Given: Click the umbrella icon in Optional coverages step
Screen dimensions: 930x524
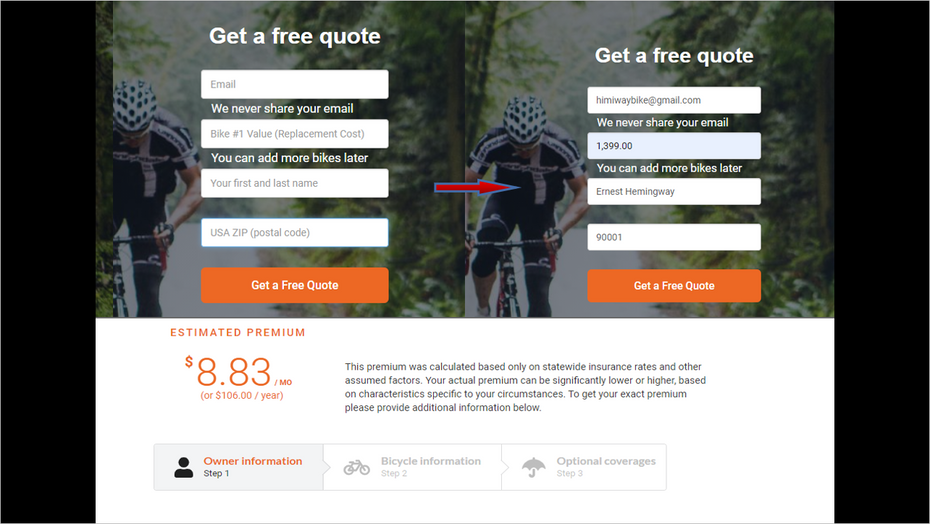Looking at the screenshot, I should [533, 468].
